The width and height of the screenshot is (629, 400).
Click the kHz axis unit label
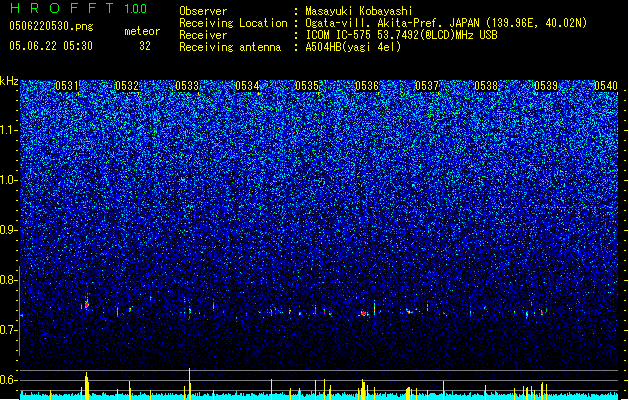(9, 81)
